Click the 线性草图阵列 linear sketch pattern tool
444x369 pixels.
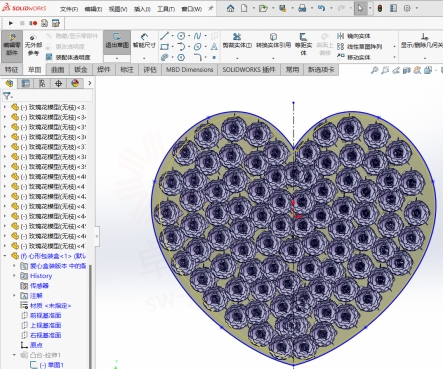click(359, 47)
